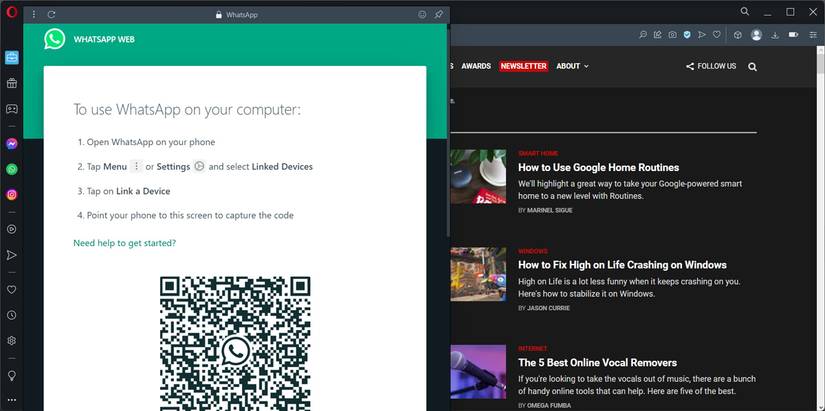
Task: Click the page vertical scrollbar up arrow
Action: tap(821, 51)
